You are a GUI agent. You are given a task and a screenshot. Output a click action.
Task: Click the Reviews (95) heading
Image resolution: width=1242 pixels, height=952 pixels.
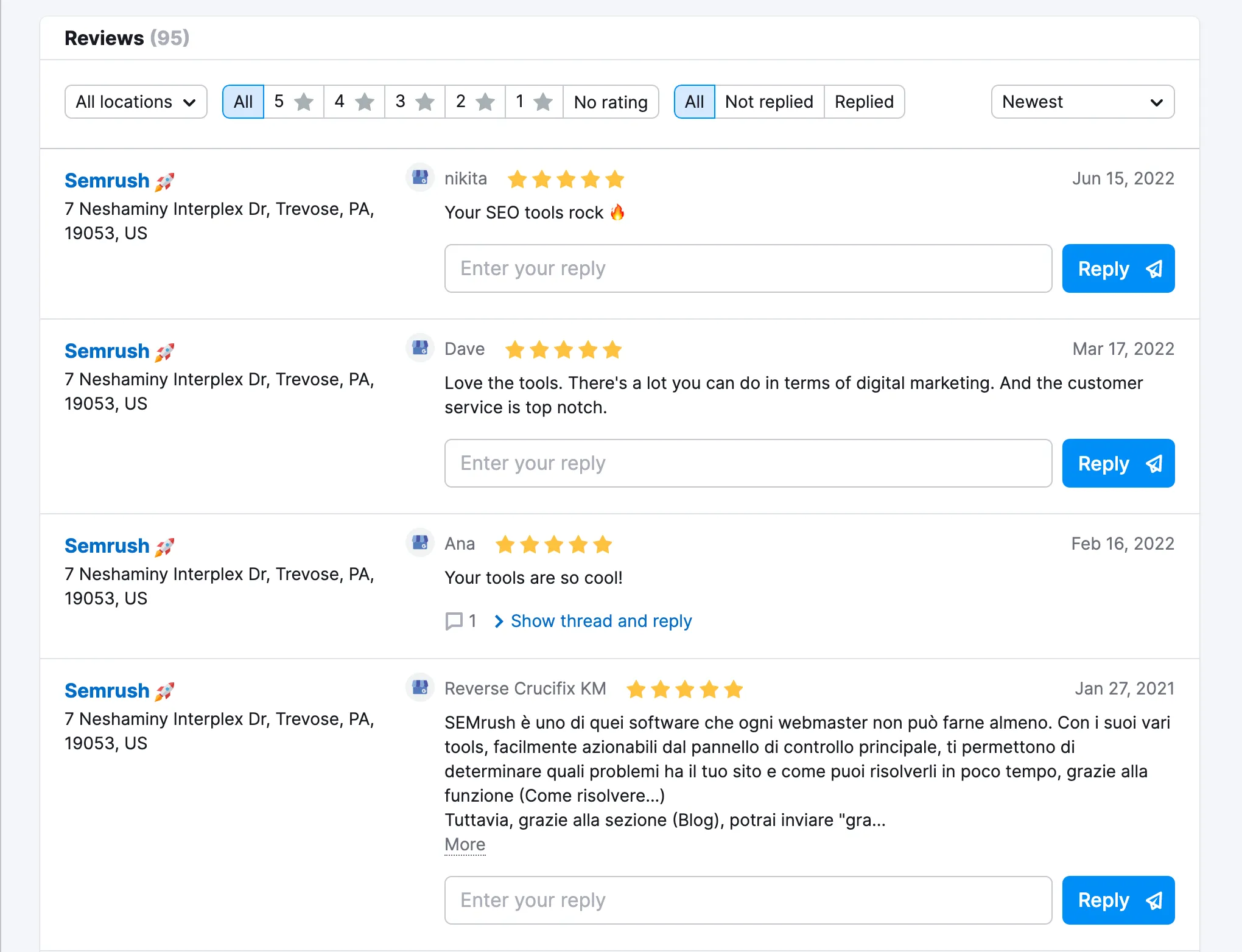point(127,38)
